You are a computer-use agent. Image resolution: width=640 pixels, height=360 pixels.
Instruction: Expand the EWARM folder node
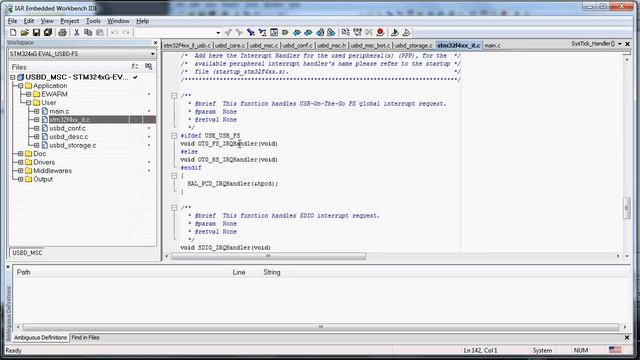[x=29, y=94]
